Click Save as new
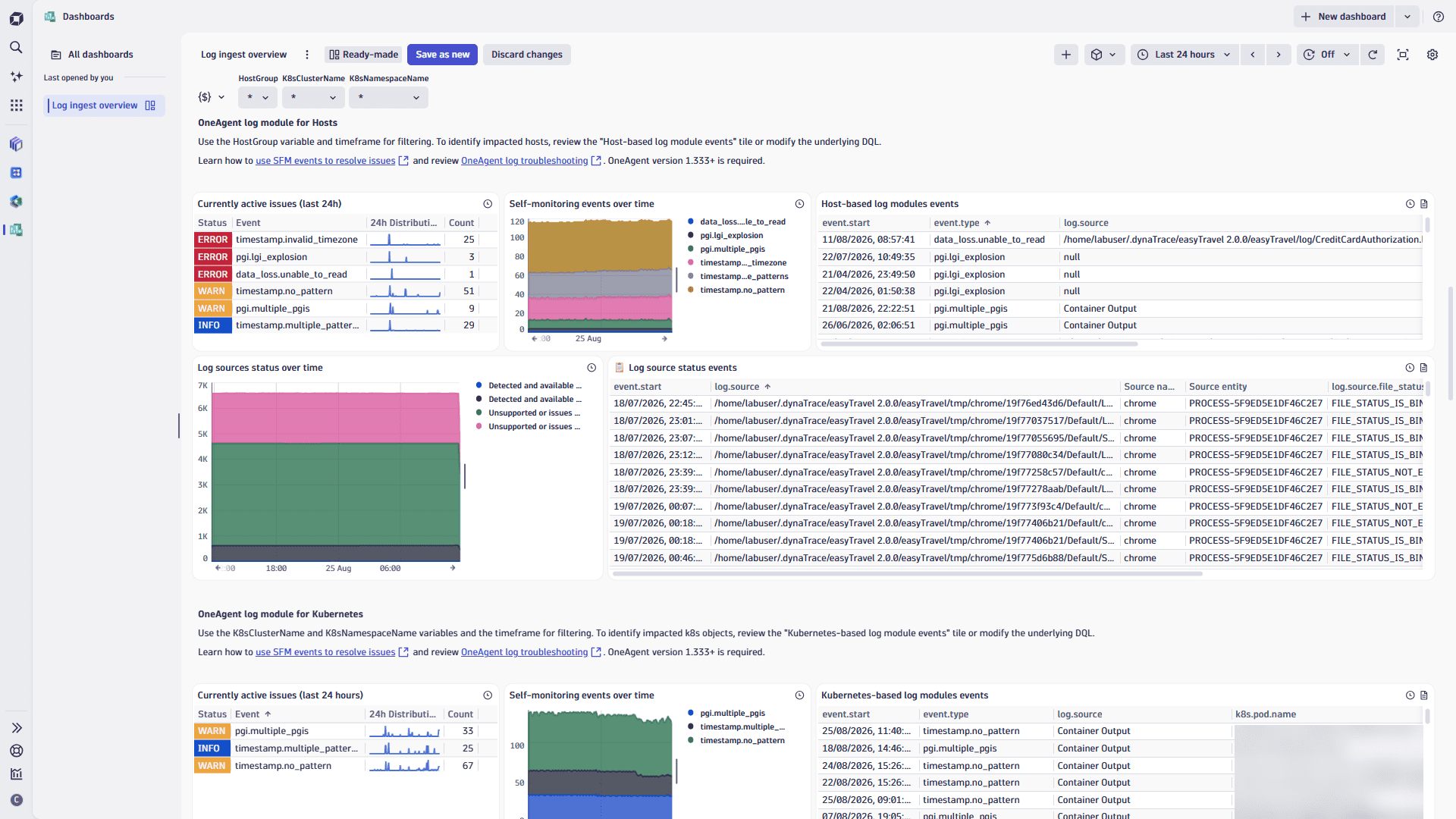The height and width of the screenshot is (819, 1456). coord(442,55)
